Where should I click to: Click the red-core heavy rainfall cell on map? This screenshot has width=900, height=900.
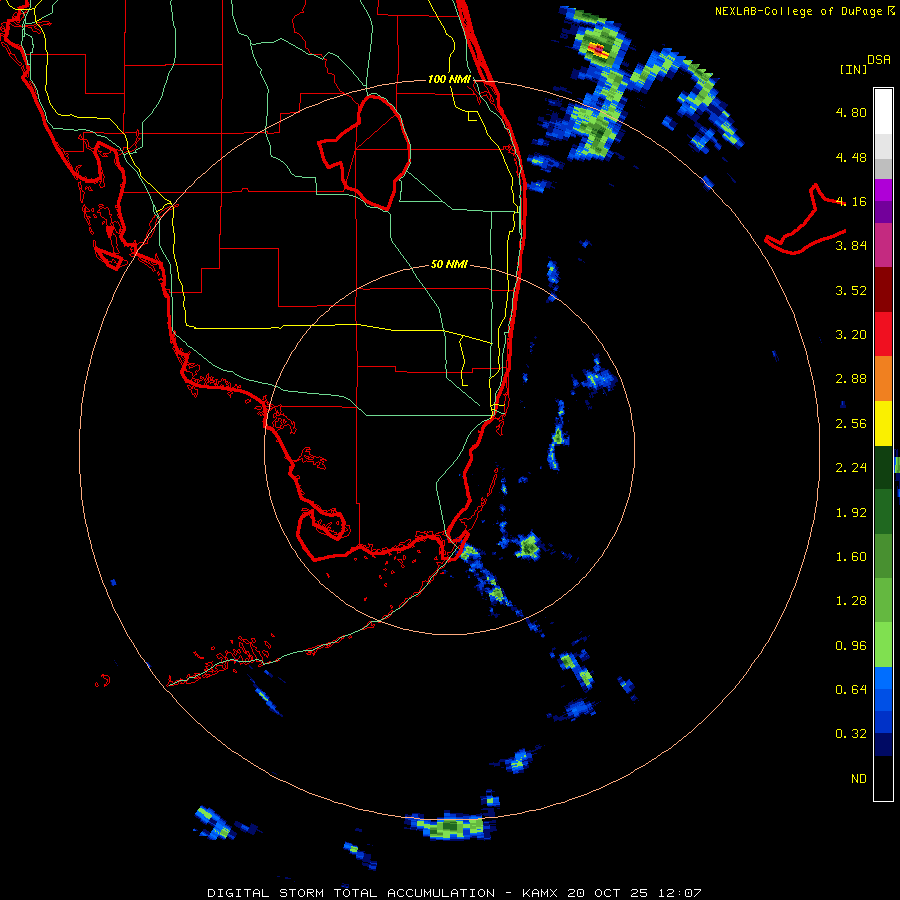pyautogui.click(x=598, y=50)
